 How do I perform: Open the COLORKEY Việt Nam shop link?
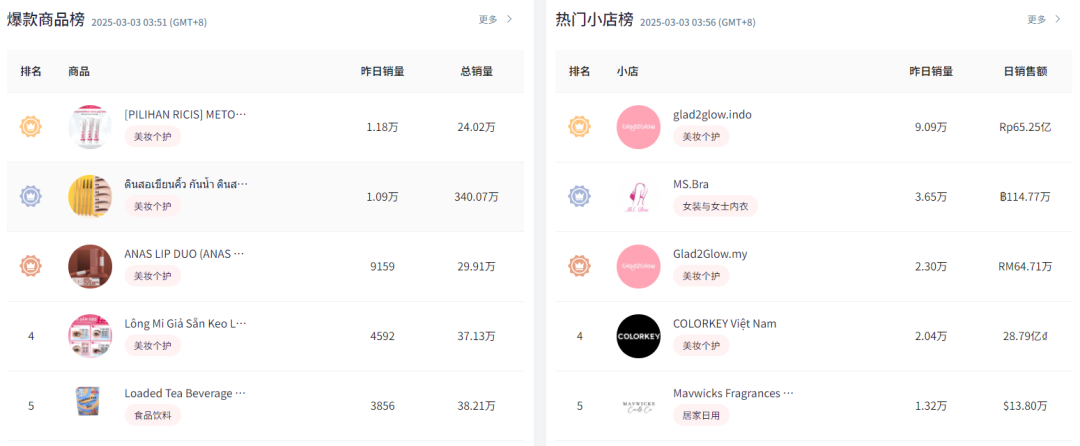click(725, 323)
